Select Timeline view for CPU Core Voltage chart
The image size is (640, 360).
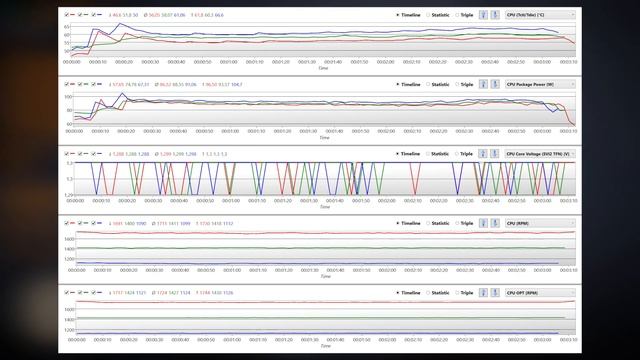pos(408,154)
